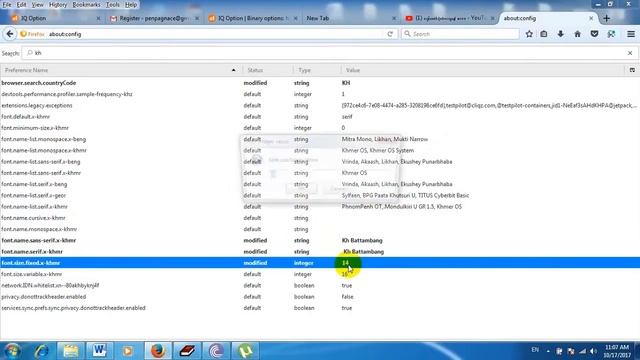Select font.size.fixed.x-khmr highlighted row
The width and height of the screenshot is (640, 360).
click(320, 263)
